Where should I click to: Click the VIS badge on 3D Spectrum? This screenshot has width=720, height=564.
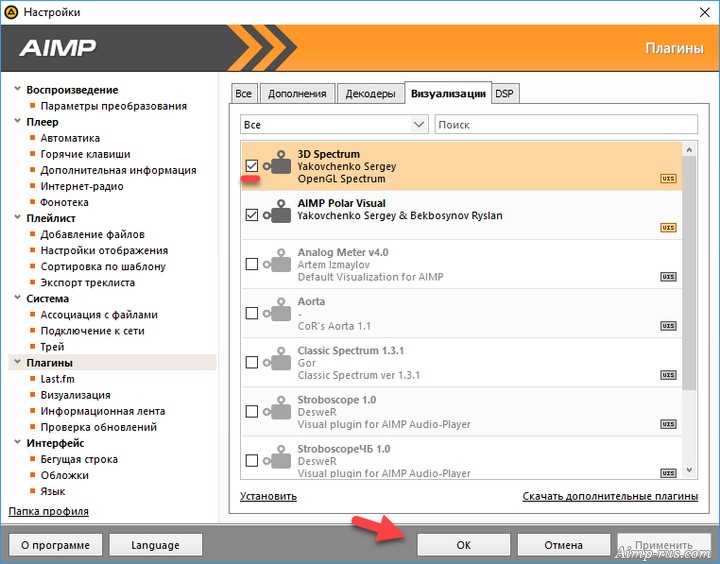(x=668, y=179)
